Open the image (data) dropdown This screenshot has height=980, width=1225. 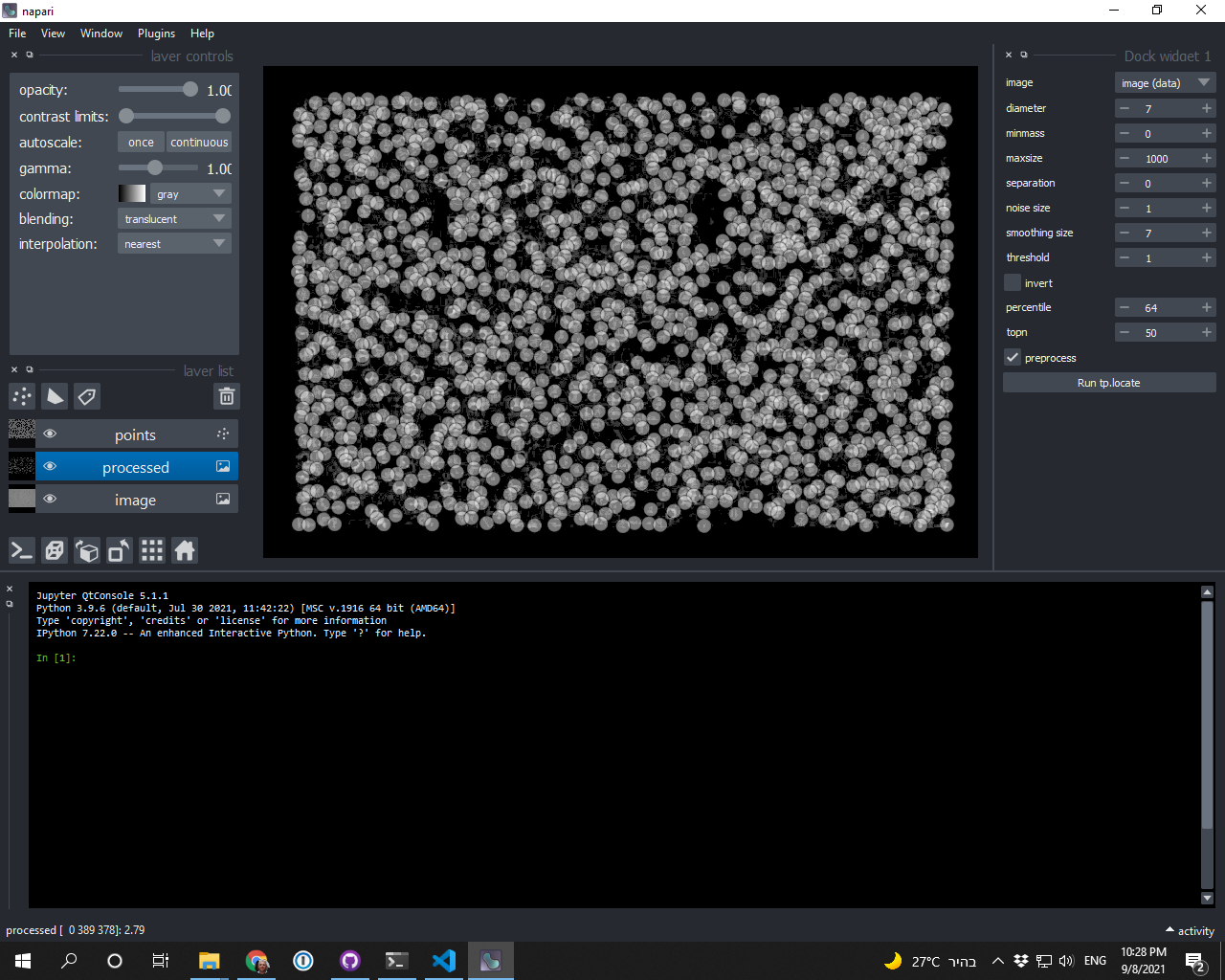pyautogui.click(x=1165, y=82)
